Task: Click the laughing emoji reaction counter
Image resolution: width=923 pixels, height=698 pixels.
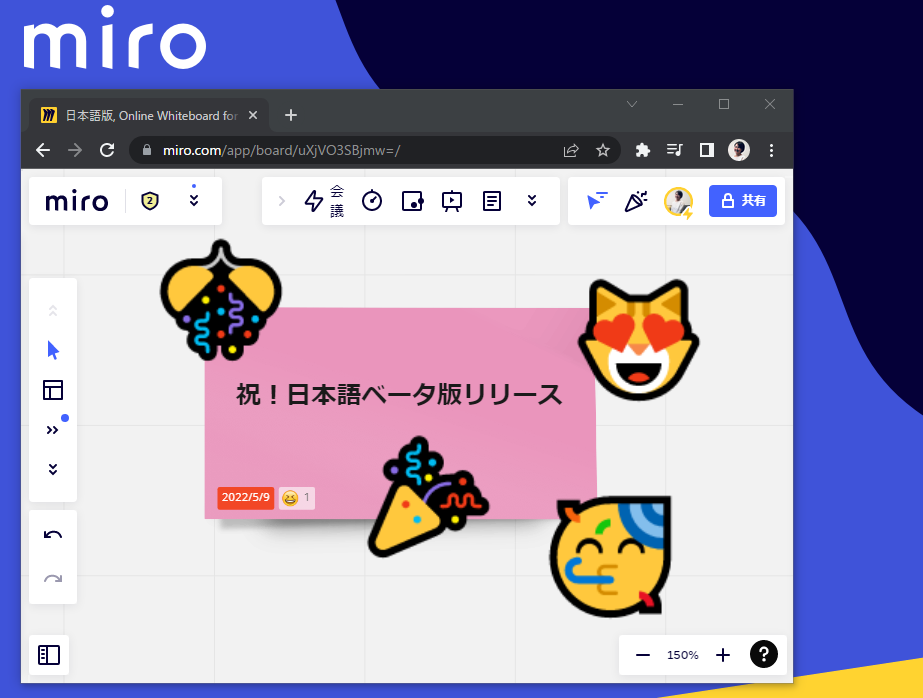Action: point(297,498)
